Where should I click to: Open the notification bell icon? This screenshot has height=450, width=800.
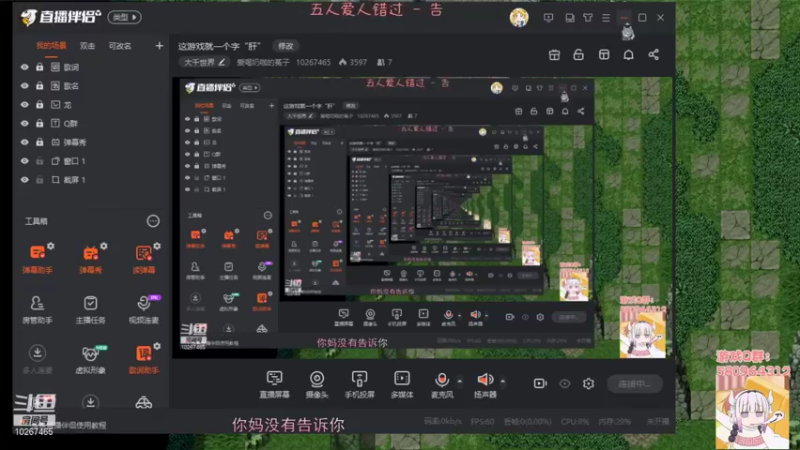(x=629, y=55)
